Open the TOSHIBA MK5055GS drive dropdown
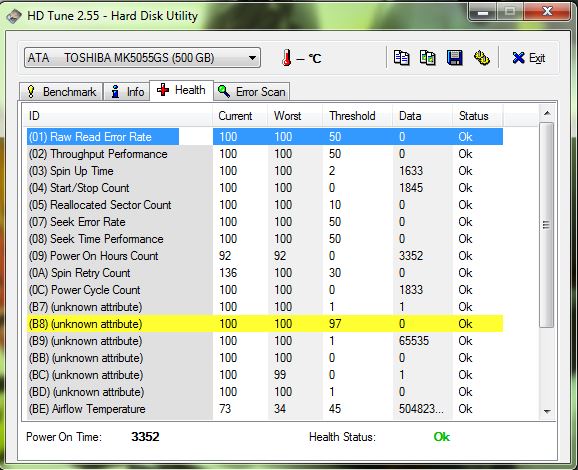 click(x=142, y=58)
